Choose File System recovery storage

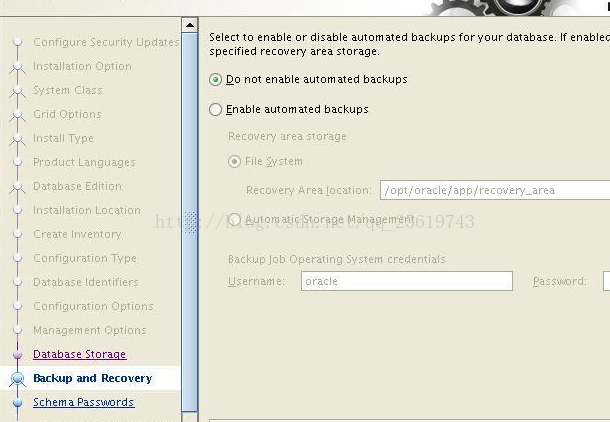pos(234,161)
